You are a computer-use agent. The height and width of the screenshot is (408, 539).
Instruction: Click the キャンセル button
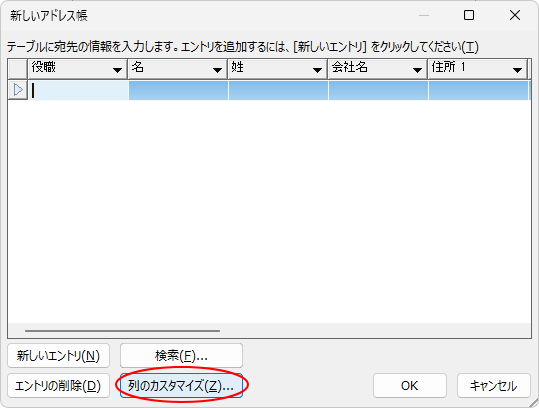[x=494, y=386]
